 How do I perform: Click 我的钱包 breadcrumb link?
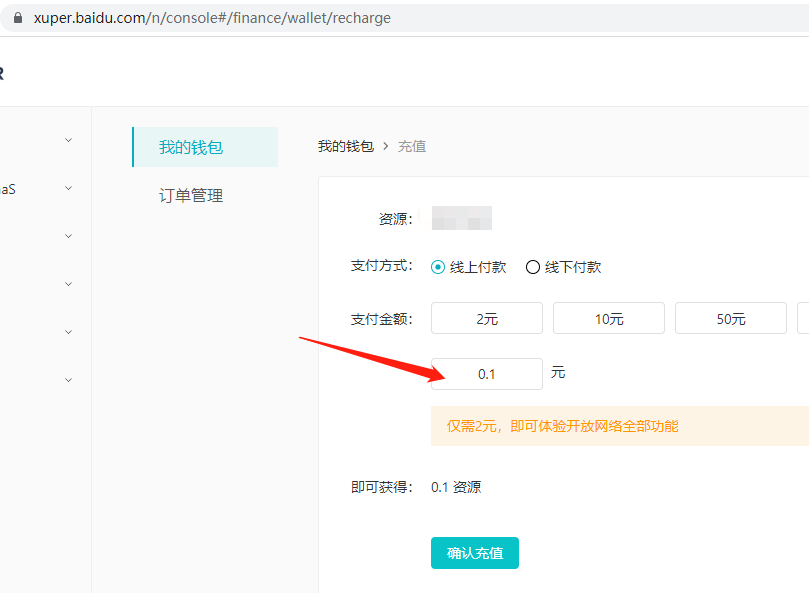(x=346, y=147)
